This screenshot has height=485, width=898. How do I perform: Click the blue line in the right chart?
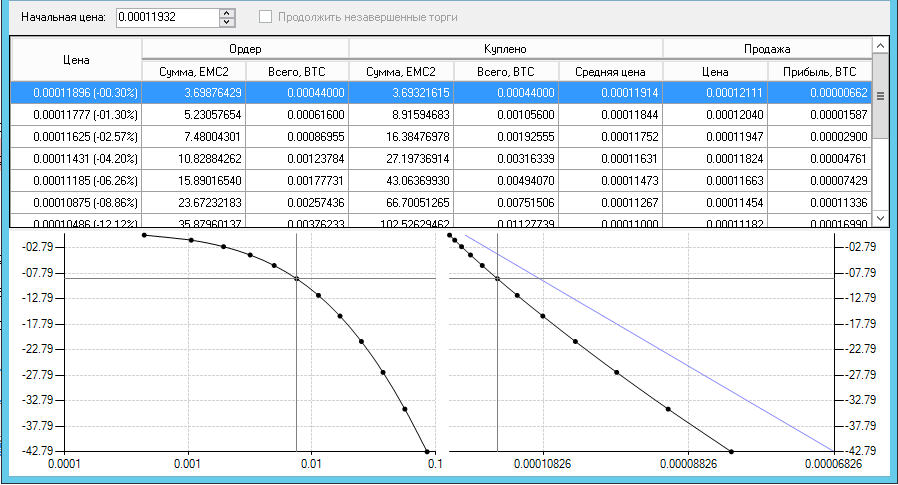(650, 341)
